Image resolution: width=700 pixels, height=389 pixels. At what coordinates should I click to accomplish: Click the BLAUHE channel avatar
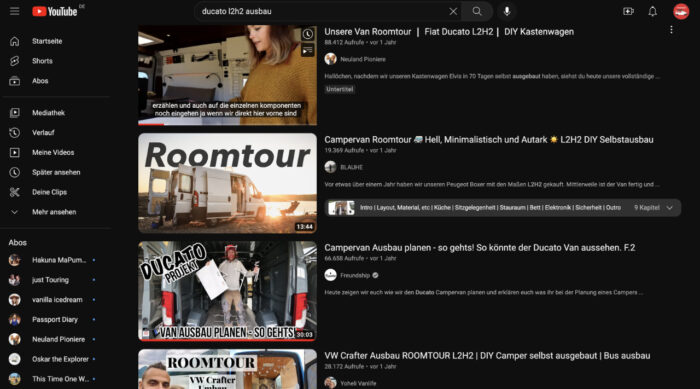(x=330, y=167)
